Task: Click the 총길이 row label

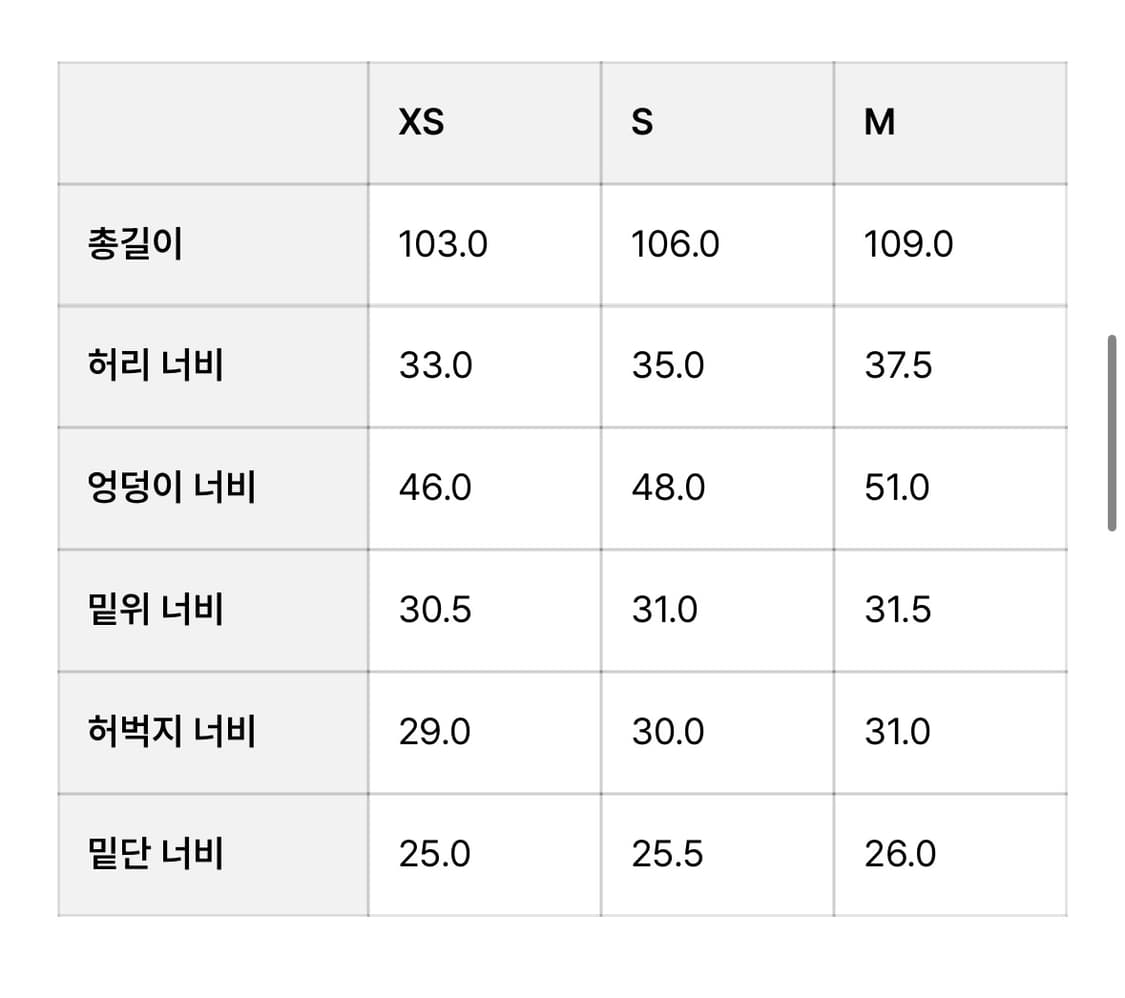Action: [135, 244]
